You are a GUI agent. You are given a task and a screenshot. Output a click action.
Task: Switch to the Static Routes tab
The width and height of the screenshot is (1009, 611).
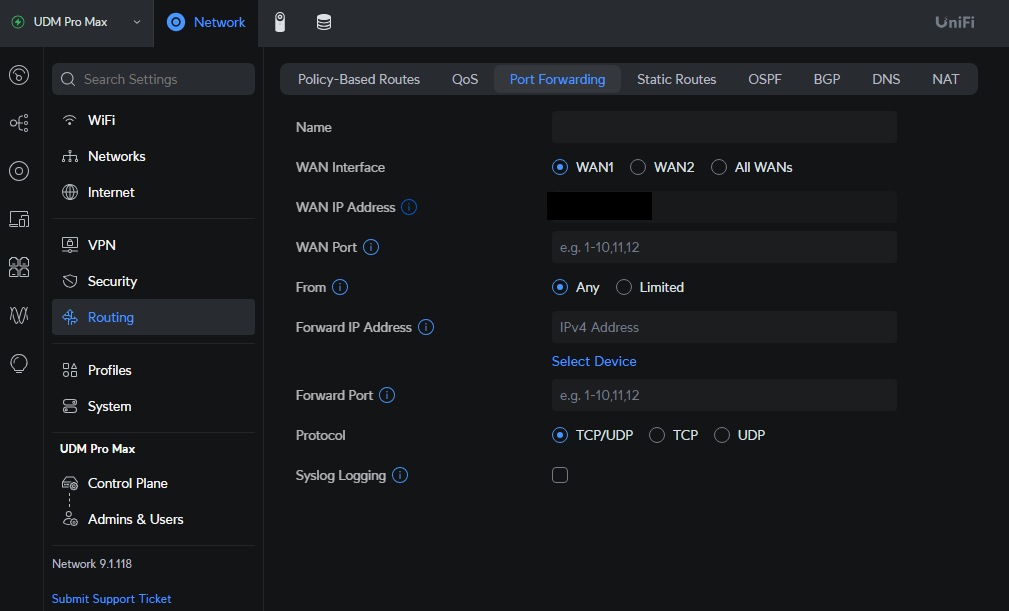pyautogui.click(x=676, y=79)
